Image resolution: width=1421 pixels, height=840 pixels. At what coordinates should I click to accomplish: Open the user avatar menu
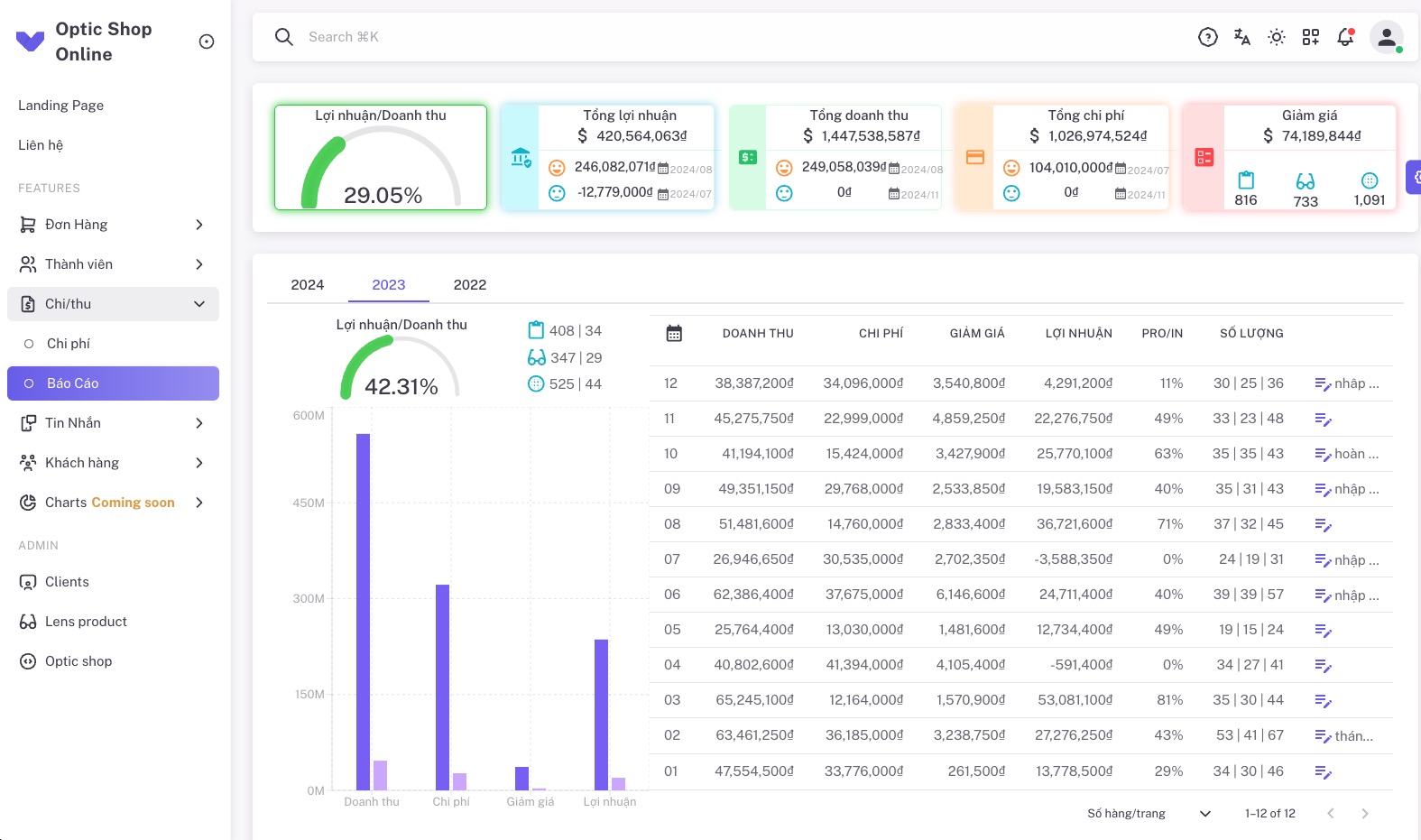[1387, 37]
